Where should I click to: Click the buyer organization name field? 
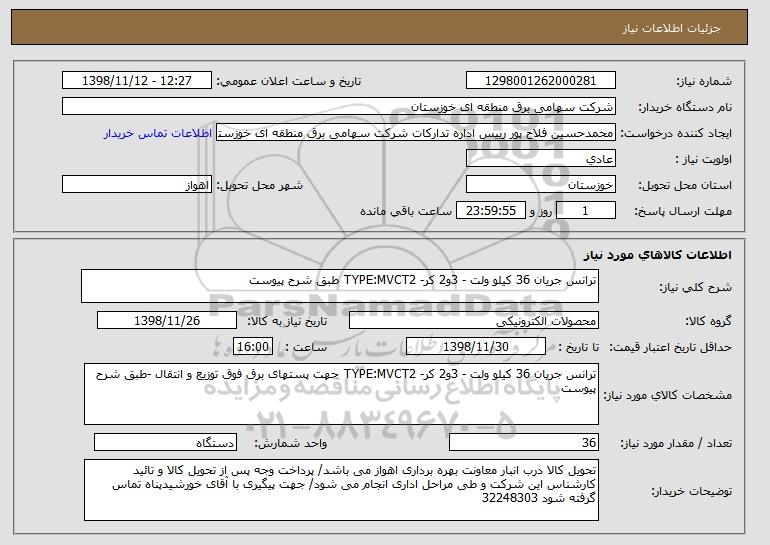(x=339, y=107)
